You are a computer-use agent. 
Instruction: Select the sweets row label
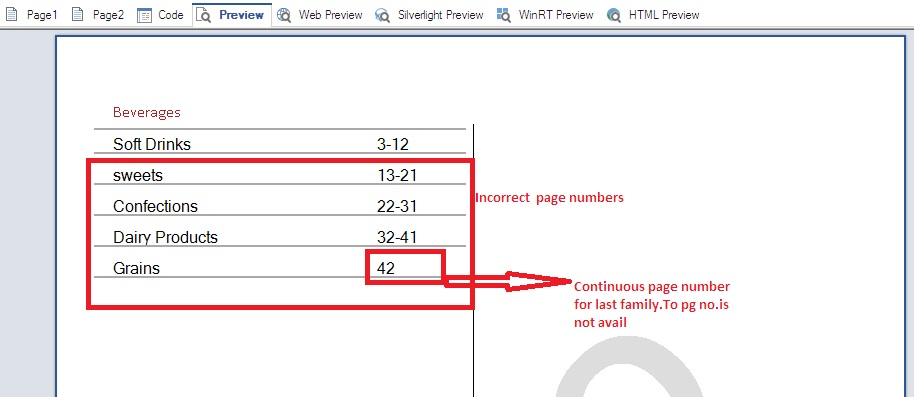coord(138,175)
